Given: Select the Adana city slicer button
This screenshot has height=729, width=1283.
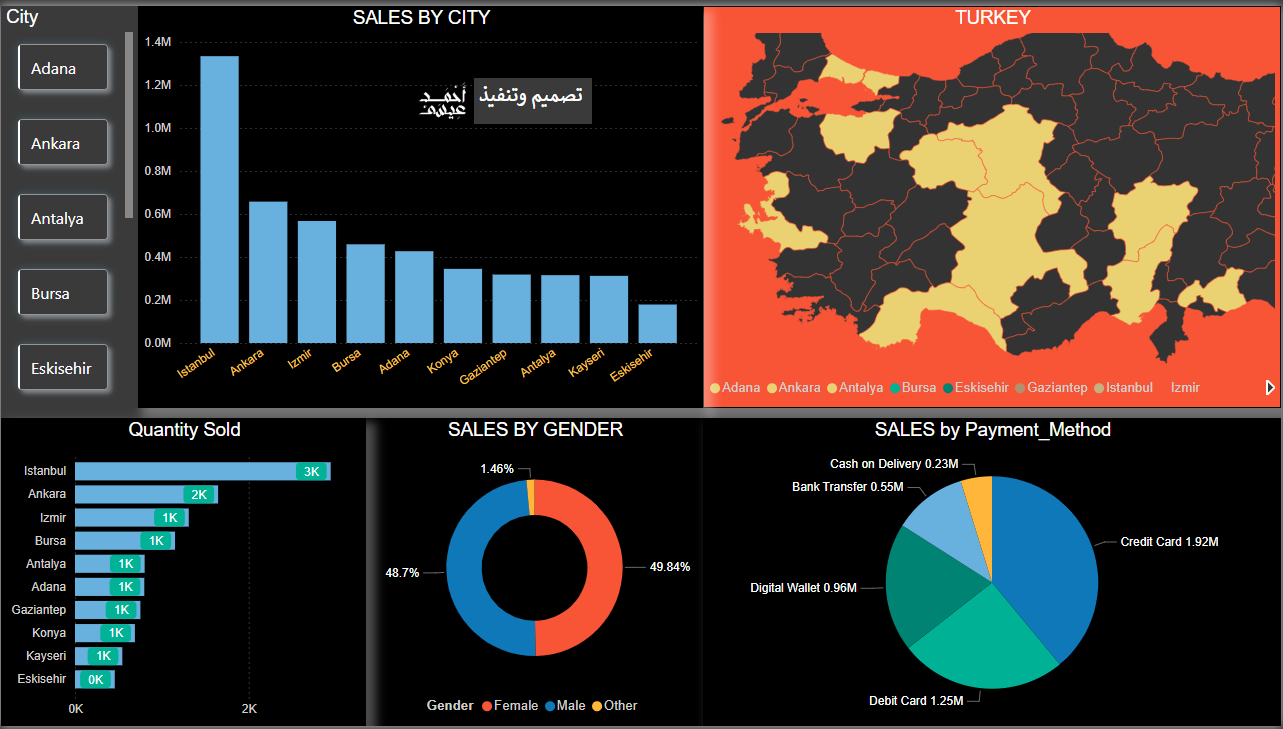Looking at the screenshot, I should pos(62,68).
